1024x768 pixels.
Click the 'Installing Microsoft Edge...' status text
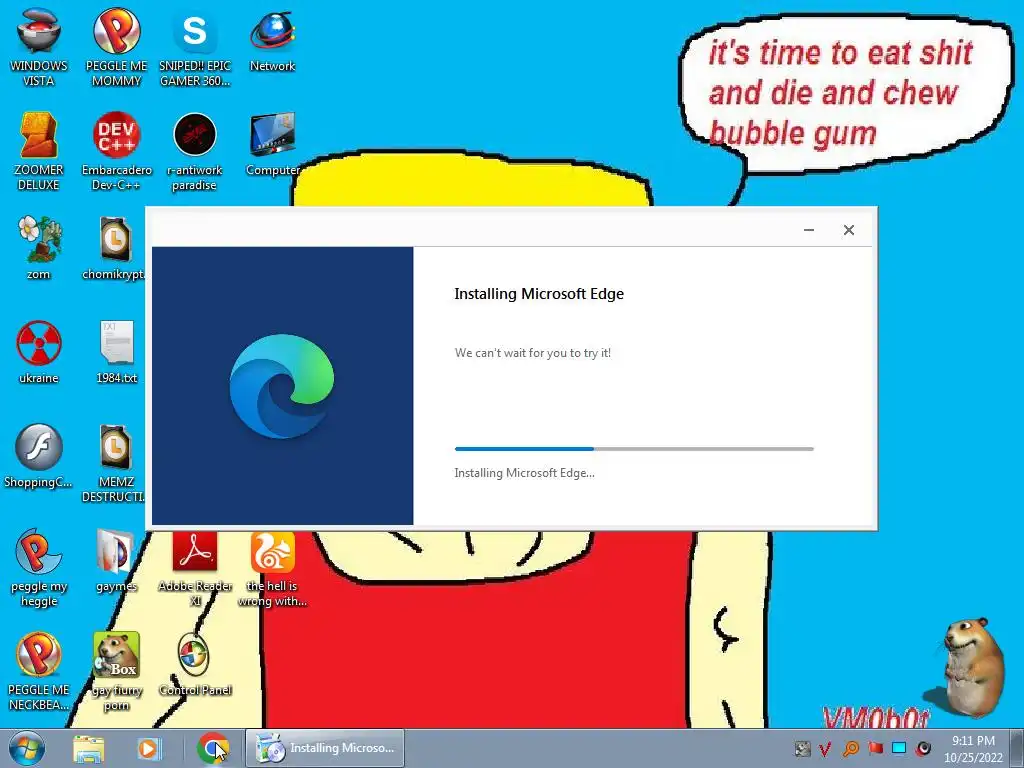[524, 473]
